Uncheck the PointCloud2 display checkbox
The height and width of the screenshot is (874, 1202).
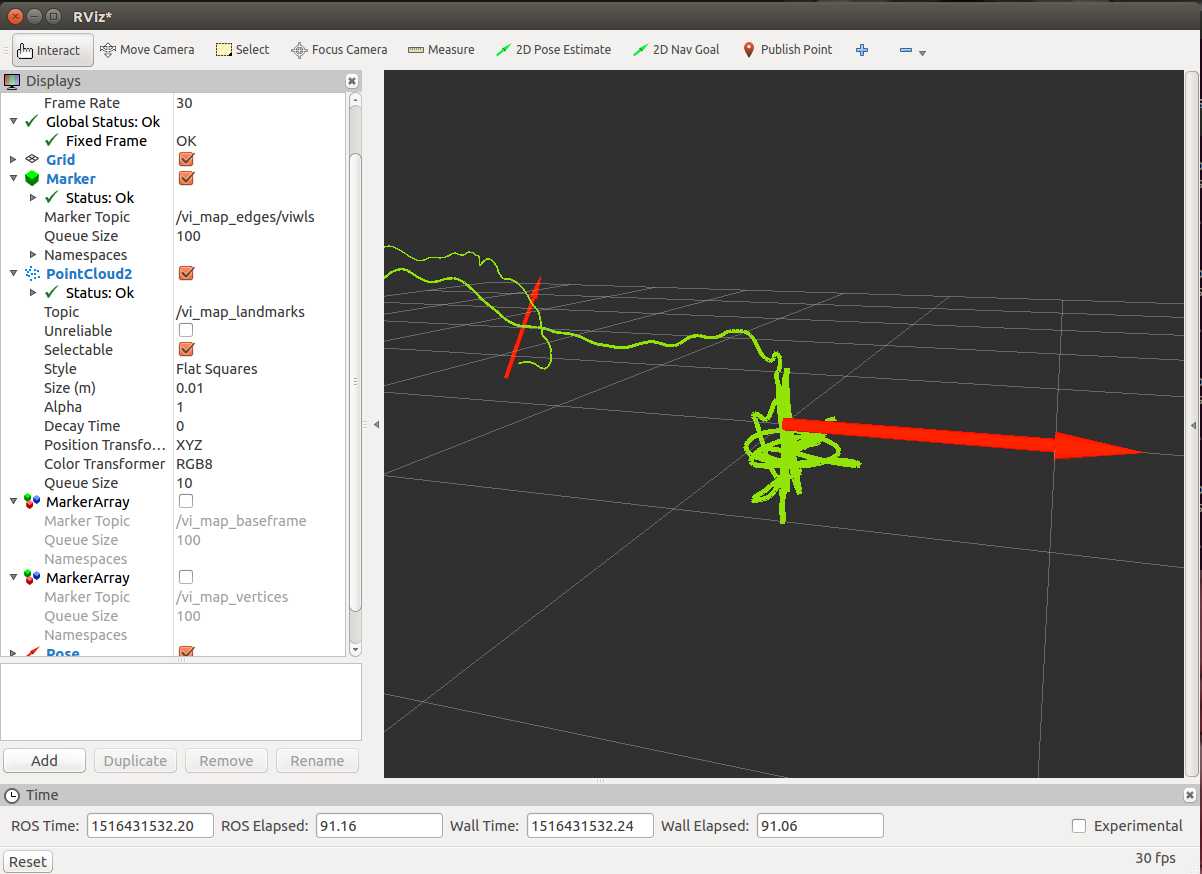[186, 273]
